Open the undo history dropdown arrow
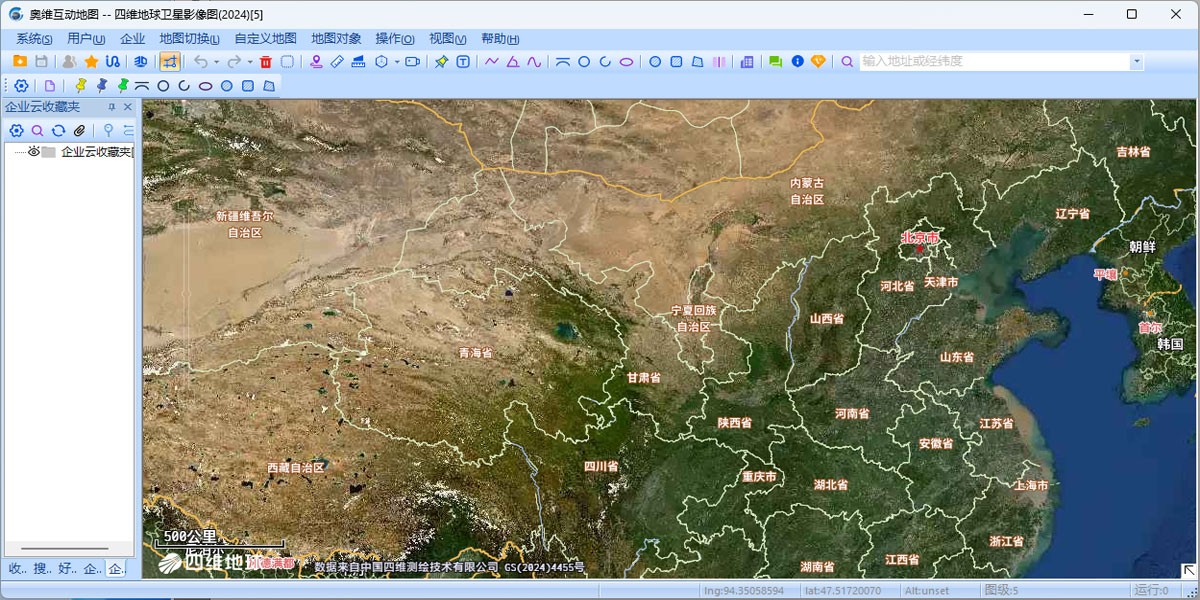 pos(216,62)
